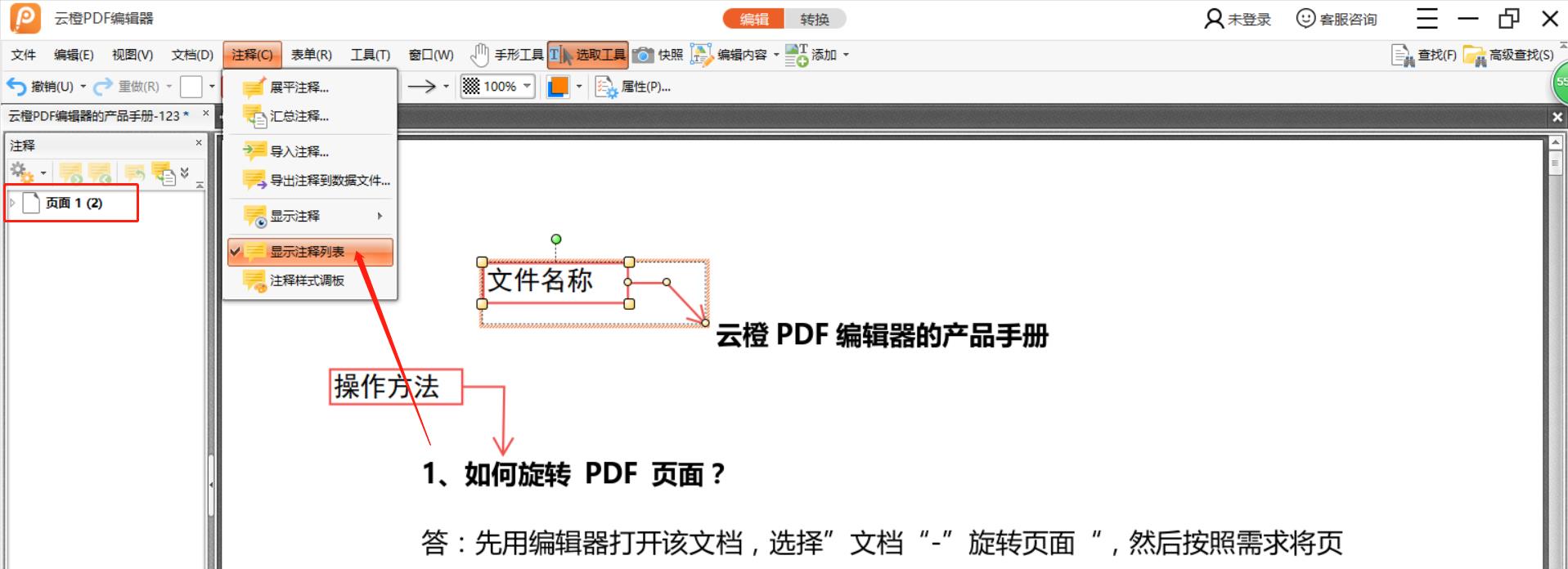This screenshot has height=569, width=1568.
Task: Open the 工具(T) menu
Action: [x=371, y=55]
